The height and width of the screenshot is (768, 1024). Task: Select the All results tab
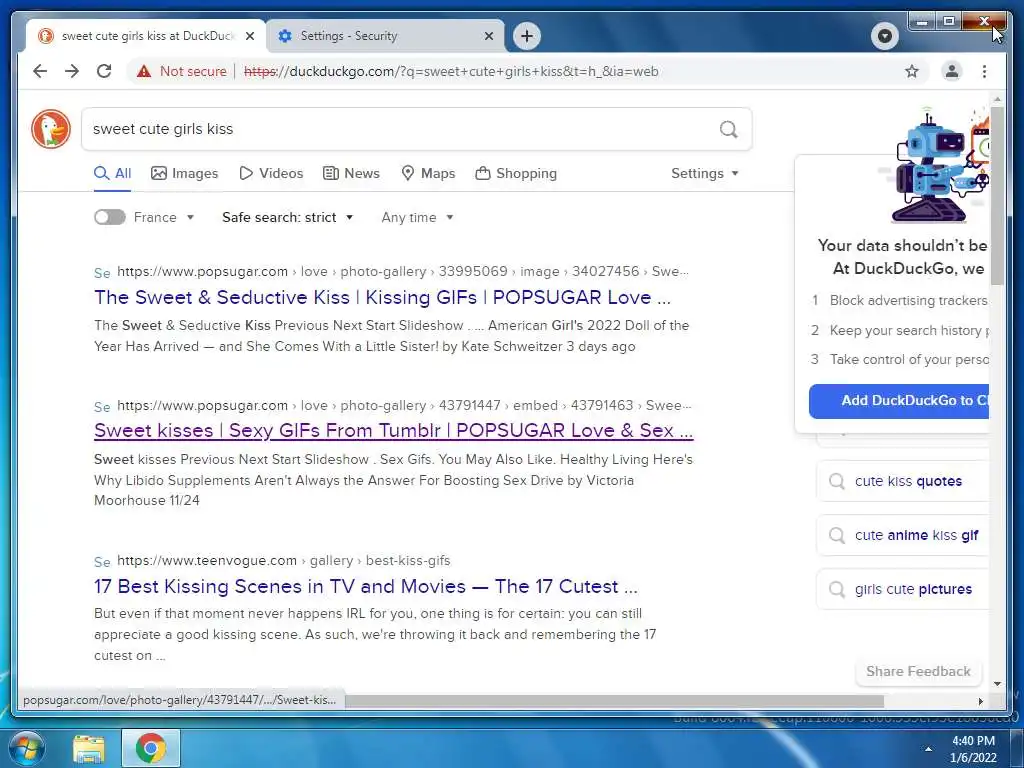[x=112, y=173]
